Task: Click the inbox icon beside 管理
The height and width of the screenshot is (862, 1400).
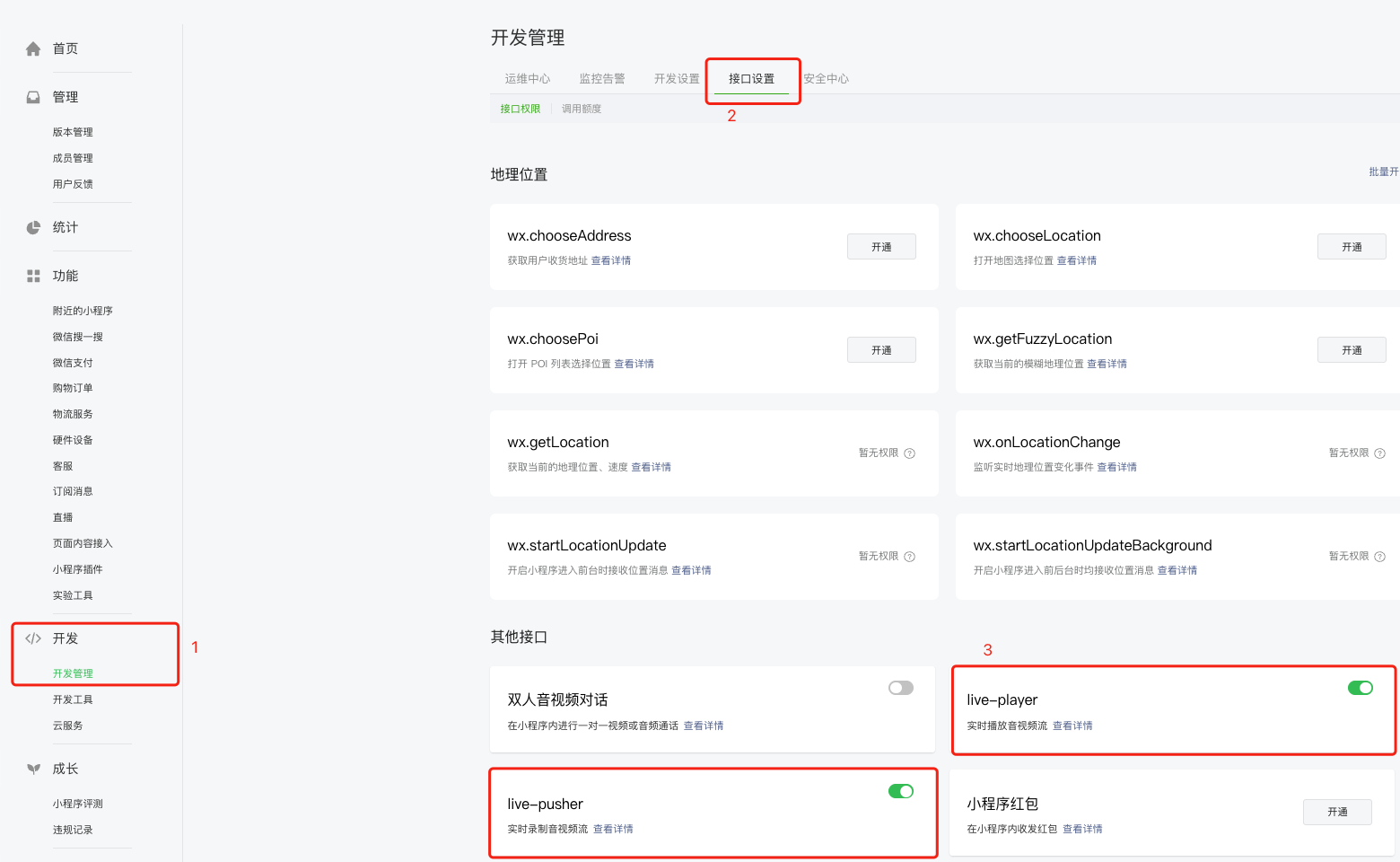Action: point(33,97)
